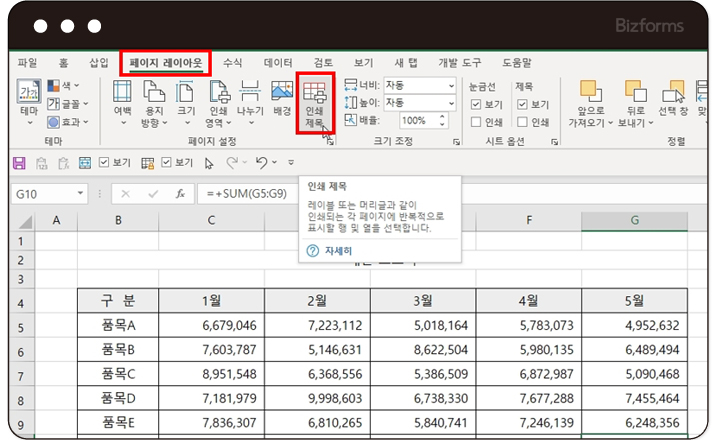Enable headings Print (제목 인쇄) checkbox
The height and width of the screenshot is (440, 715).
pos(522,122)
